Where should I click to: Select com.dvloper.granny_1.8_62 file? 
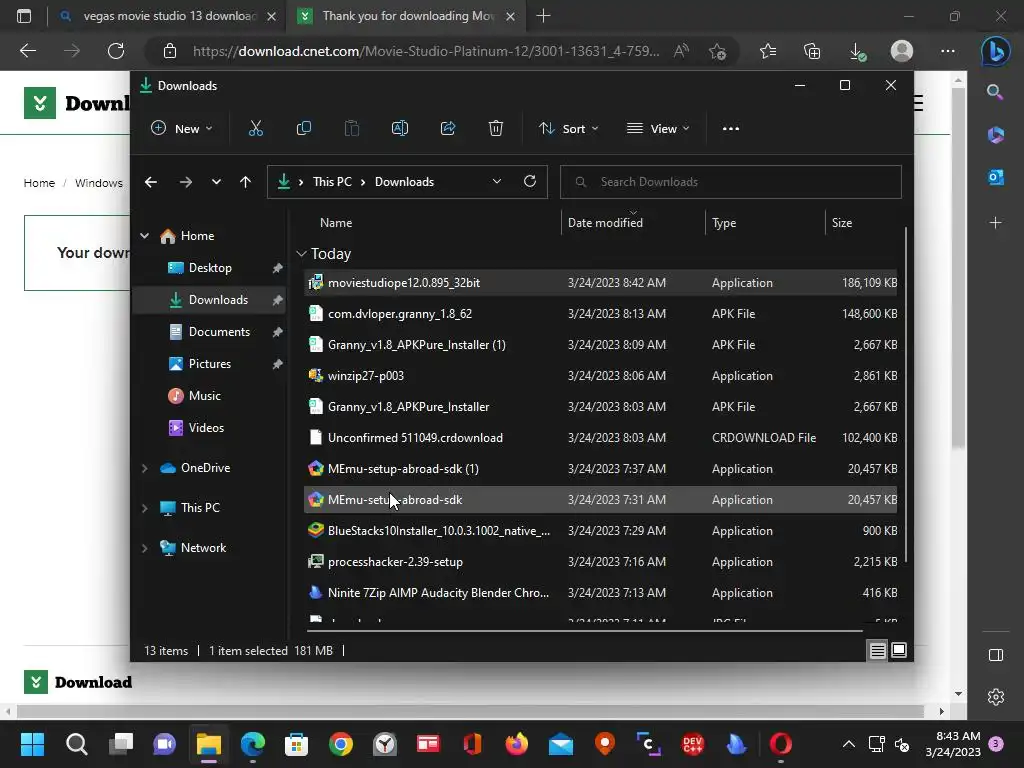click(600, 314)
